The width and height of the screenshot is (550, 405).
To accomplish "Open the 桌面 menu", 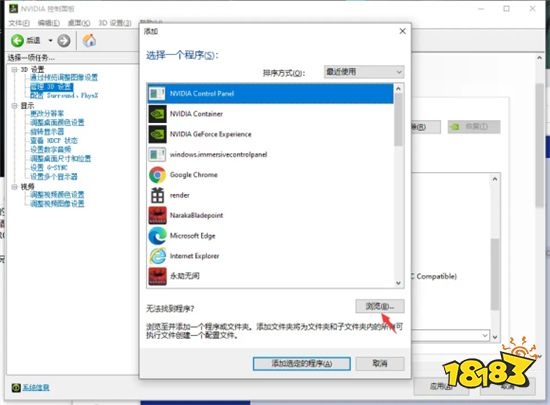I will [x=79, y=23].
